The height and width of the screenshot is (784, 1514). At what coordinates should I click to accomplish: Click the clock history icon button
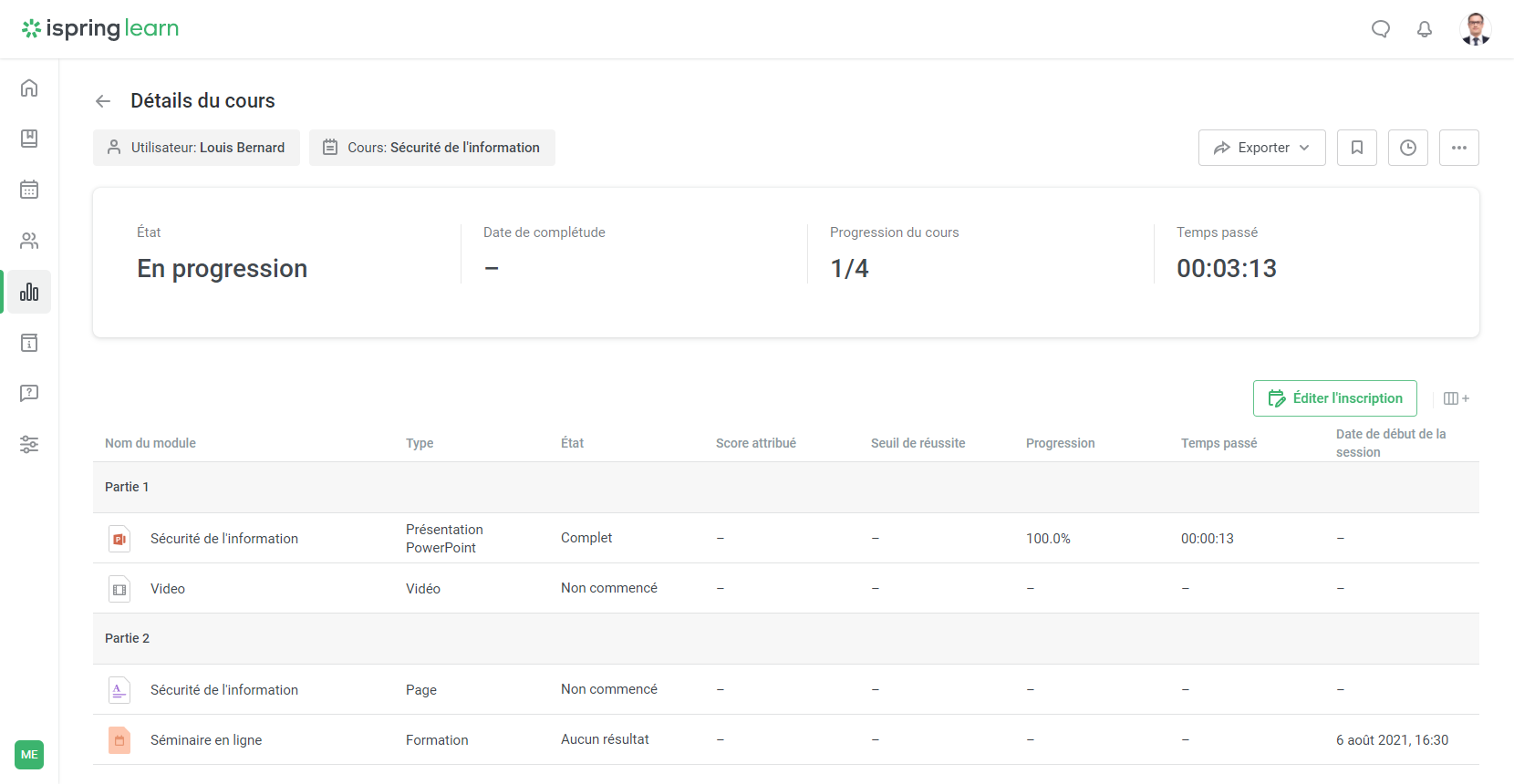1407,148
